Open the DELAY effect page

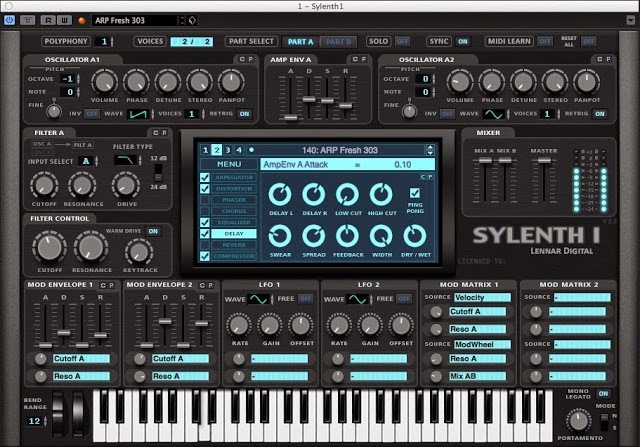[234, 234]
